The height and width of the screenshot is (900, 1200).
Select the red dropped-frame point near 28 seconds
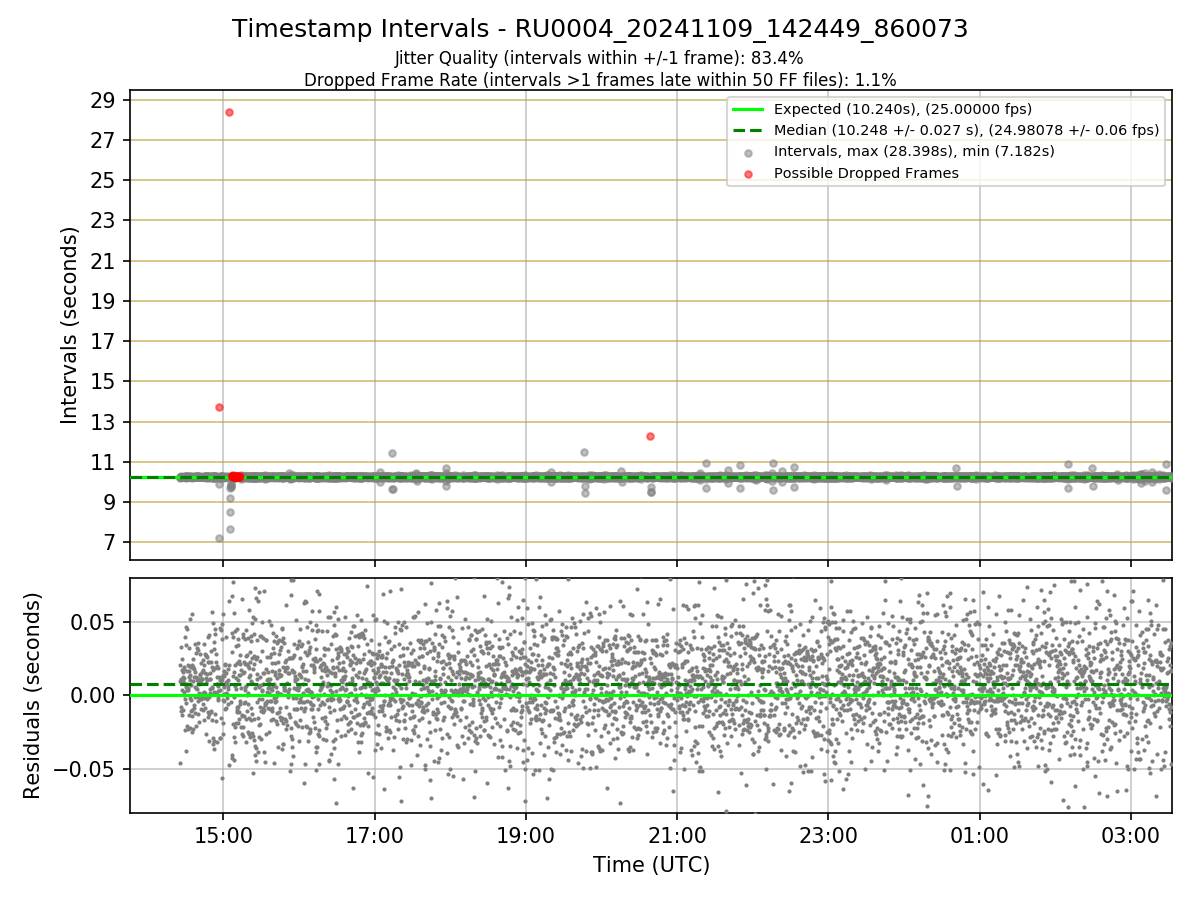[x=229, y=112]
